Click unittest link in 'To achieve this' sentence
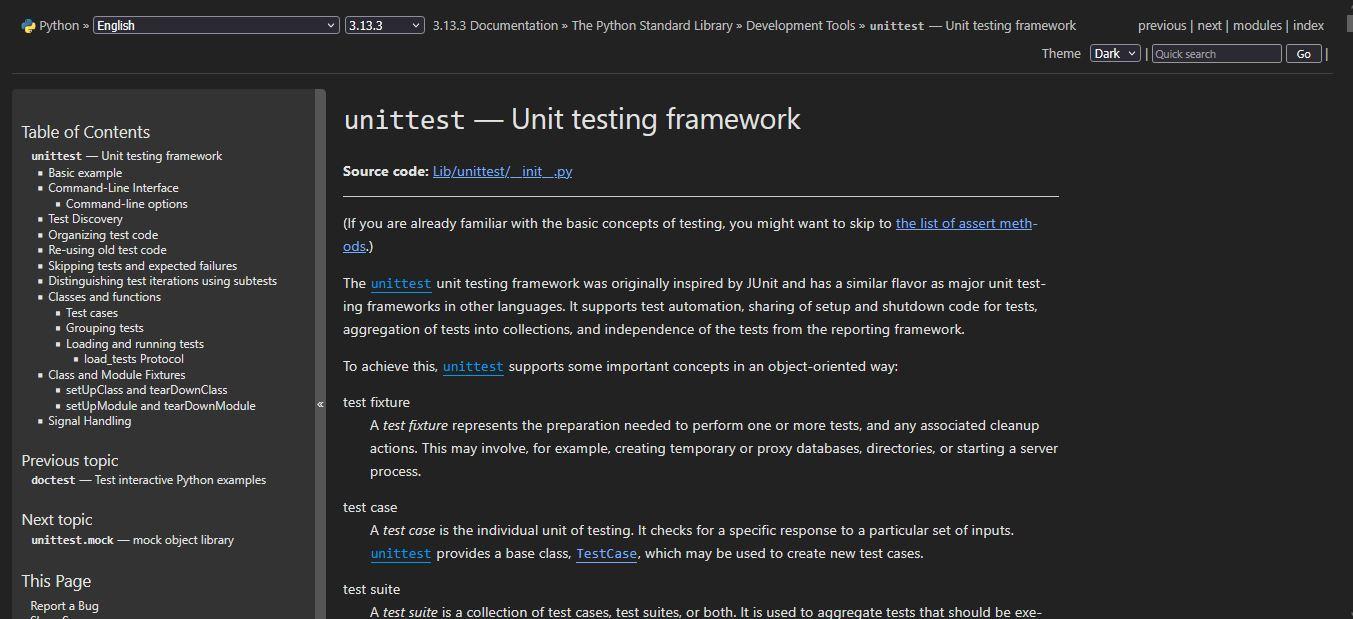Screen dimensions: 1353x619 (473, 367)
